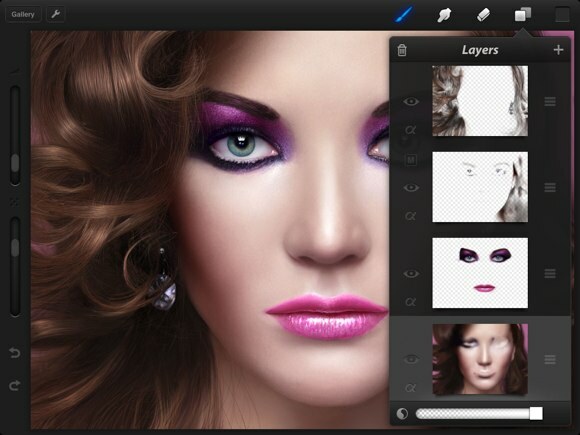Image resolution: width=580 pixels, height=435 pixels.
Task: Select the face base layer thumbnail
Action: click(x=480, y=359)
